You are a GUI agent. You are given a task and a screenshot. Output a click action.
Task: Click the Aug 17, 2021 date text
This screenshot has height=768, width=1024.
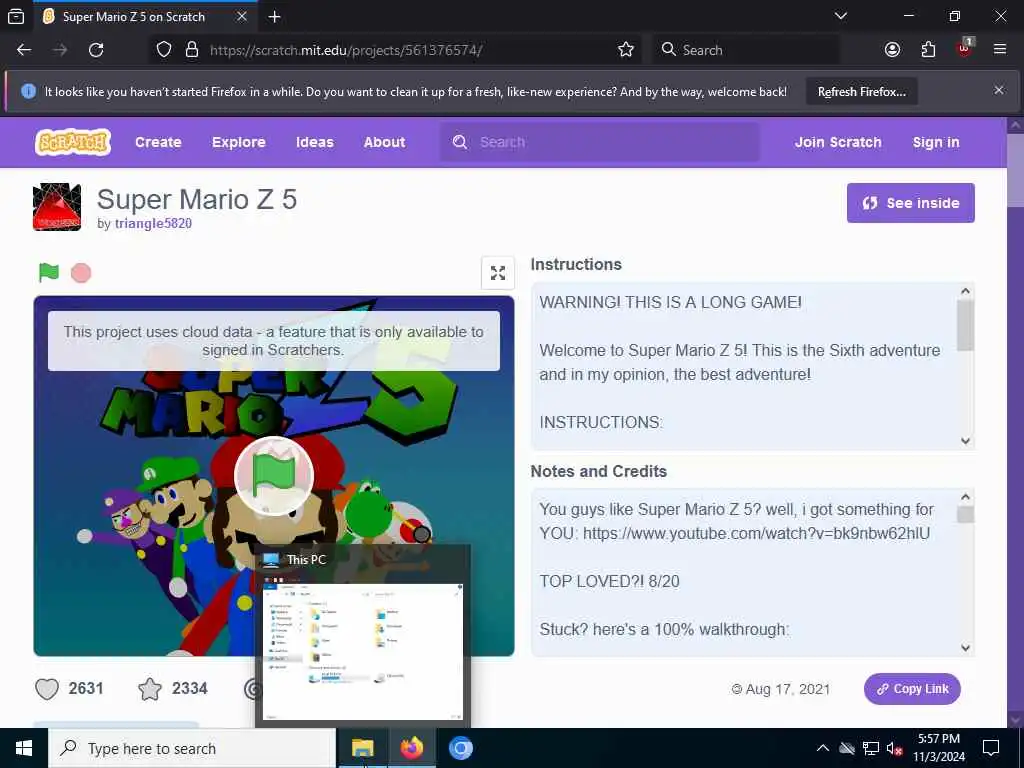[x=788, y=690]
